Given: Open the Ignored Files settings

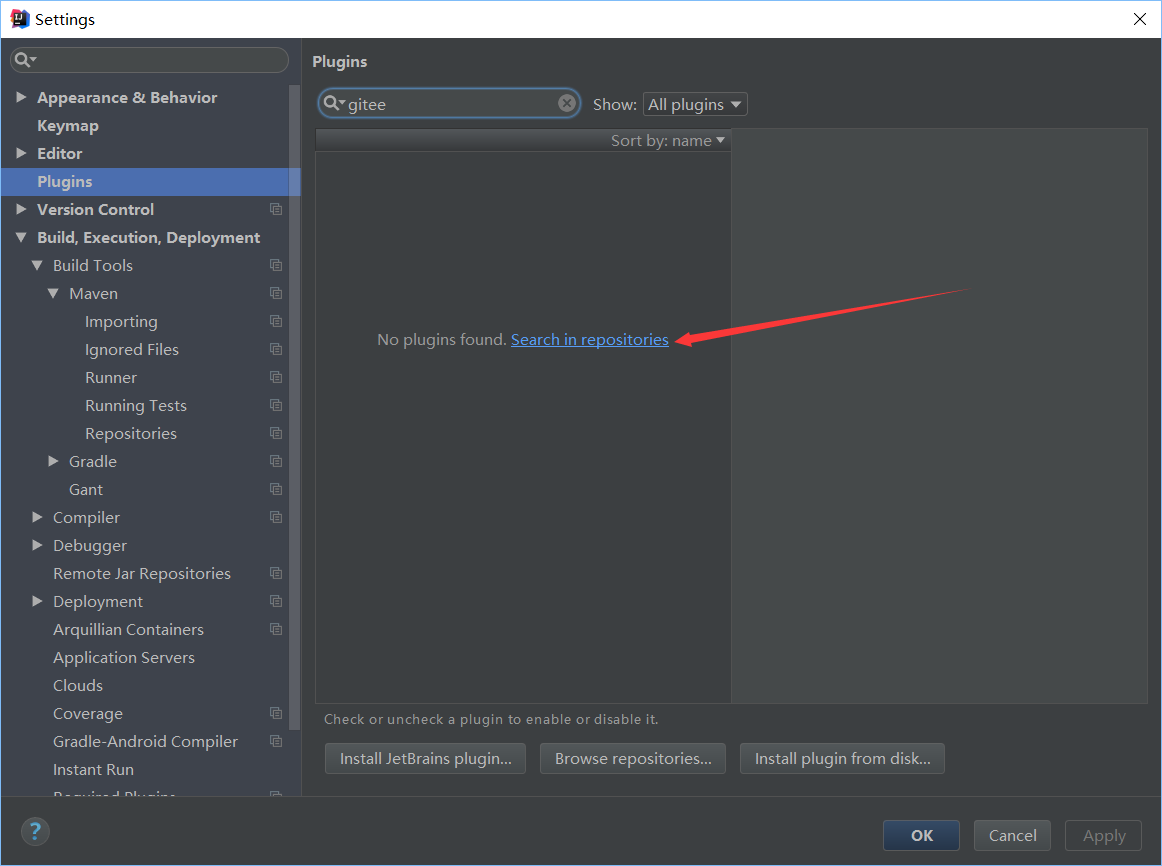Looking at the screenshot, I should [132, 350].
